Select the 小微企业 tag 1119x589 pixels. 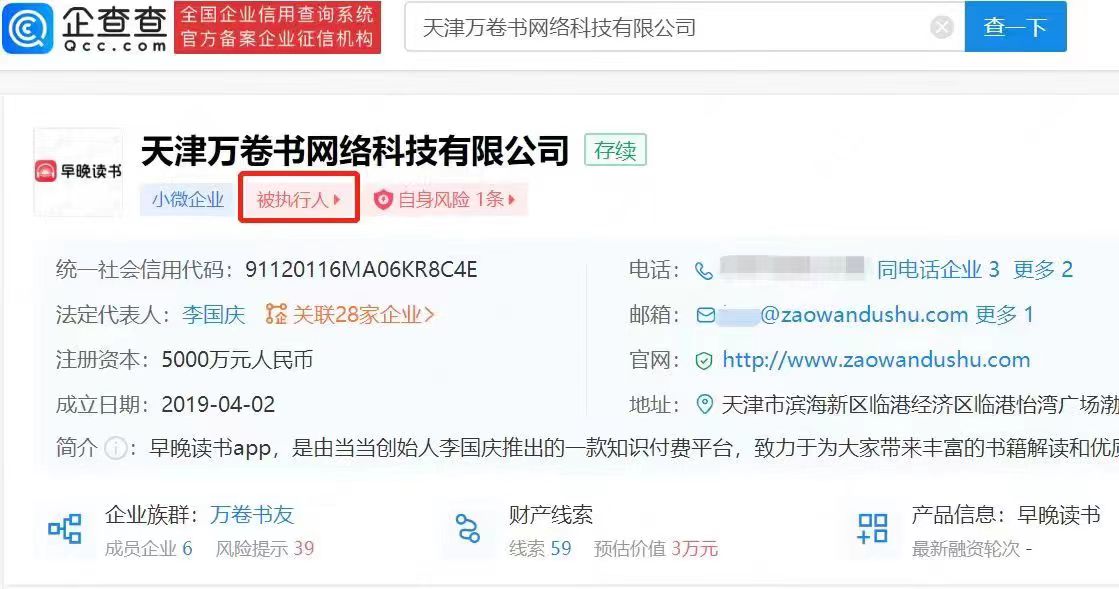188,199
